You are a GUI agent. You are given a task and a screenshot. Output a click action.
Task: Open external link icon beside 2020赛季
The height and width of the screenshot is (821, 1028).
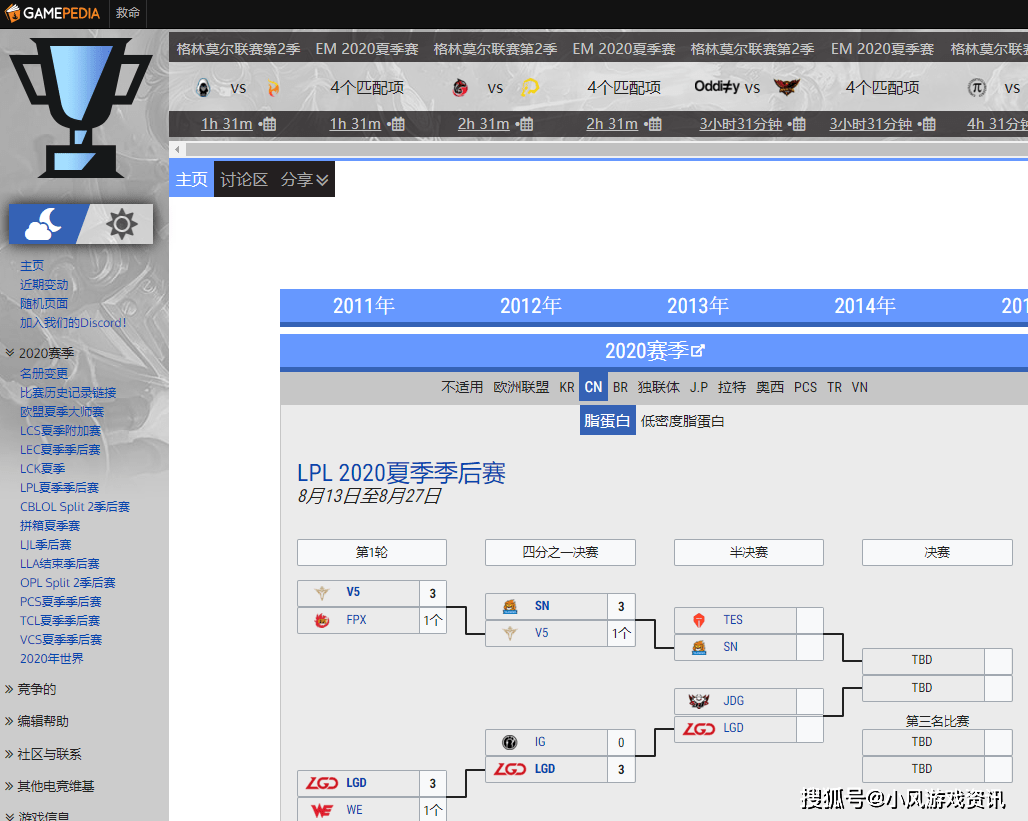(x=699, y=351)
